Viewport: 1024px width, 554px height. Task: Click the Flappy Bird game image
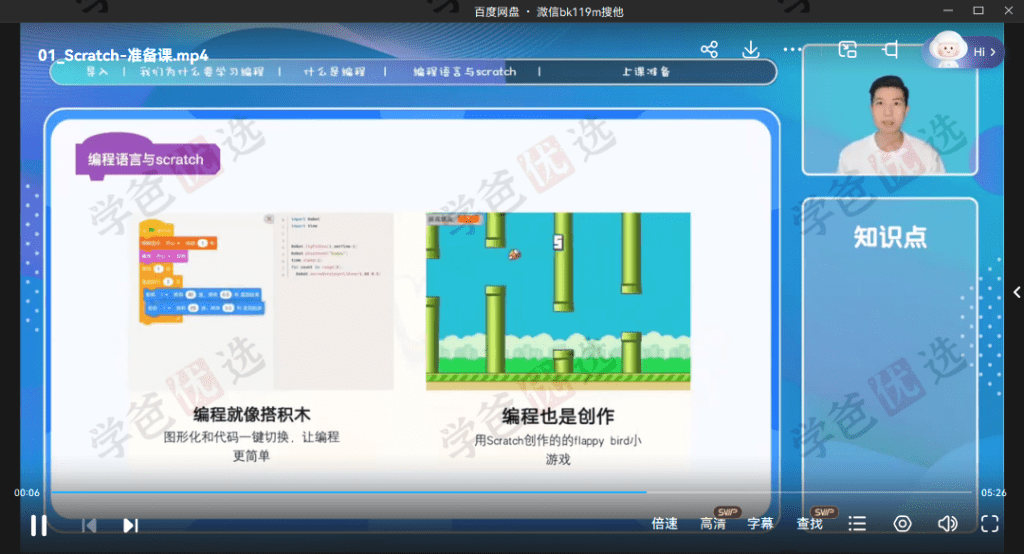[558, 301]
